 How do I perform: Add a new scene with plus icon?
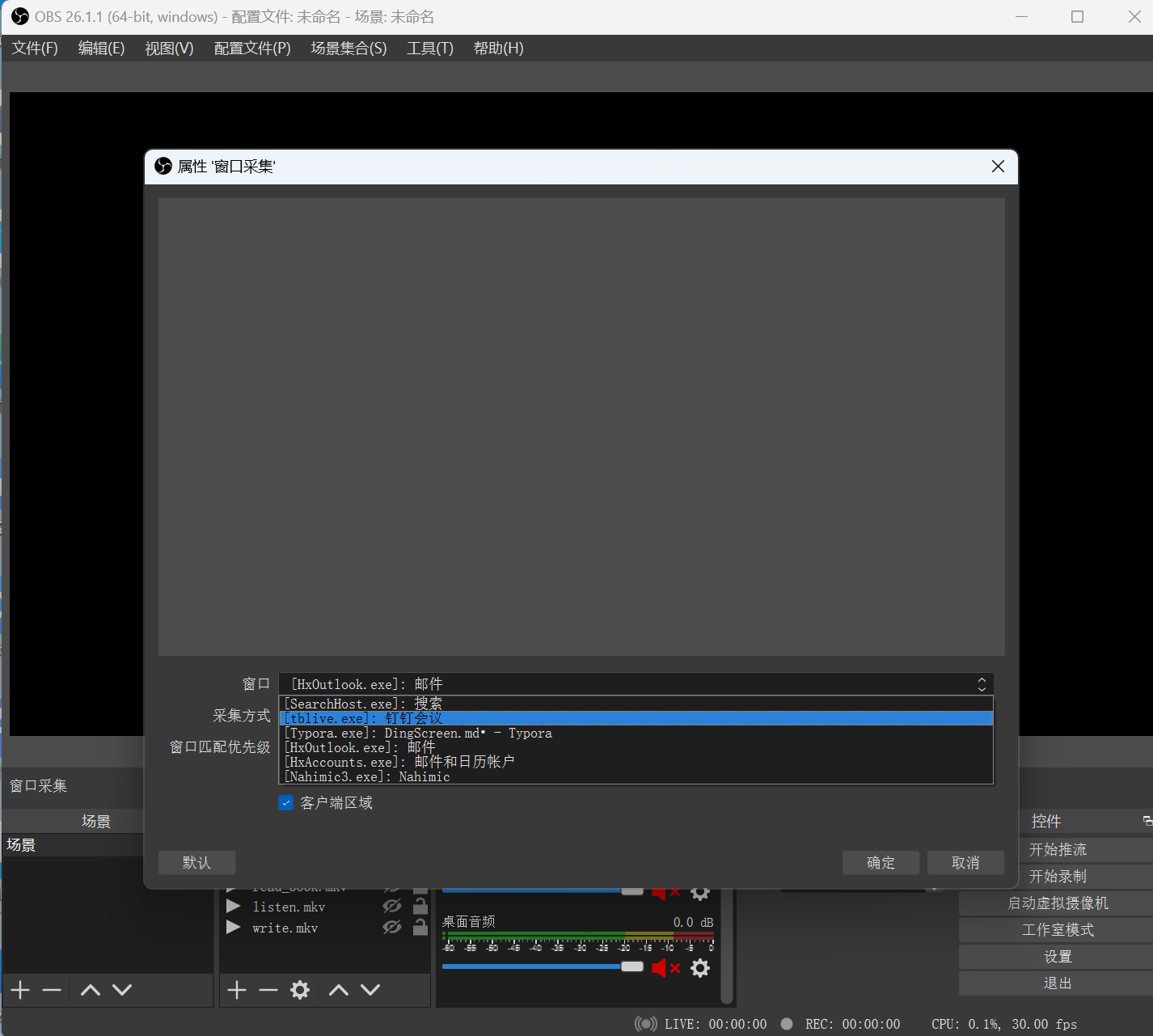(20, 990)
